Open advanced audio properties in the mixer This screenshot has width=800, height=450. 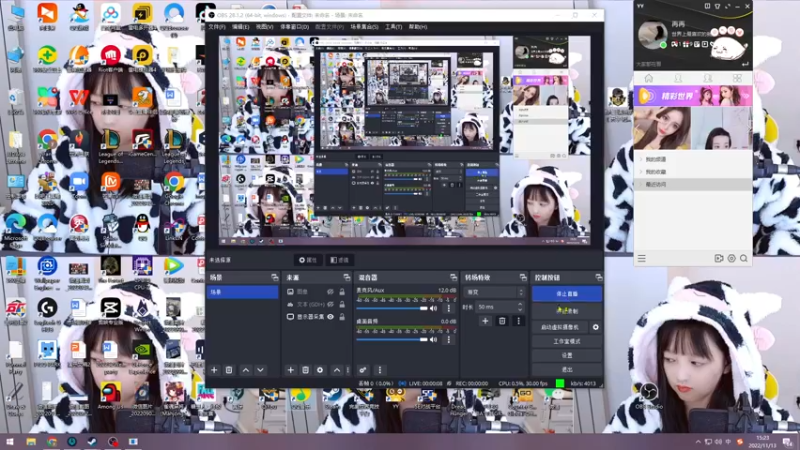click(362, 370)
